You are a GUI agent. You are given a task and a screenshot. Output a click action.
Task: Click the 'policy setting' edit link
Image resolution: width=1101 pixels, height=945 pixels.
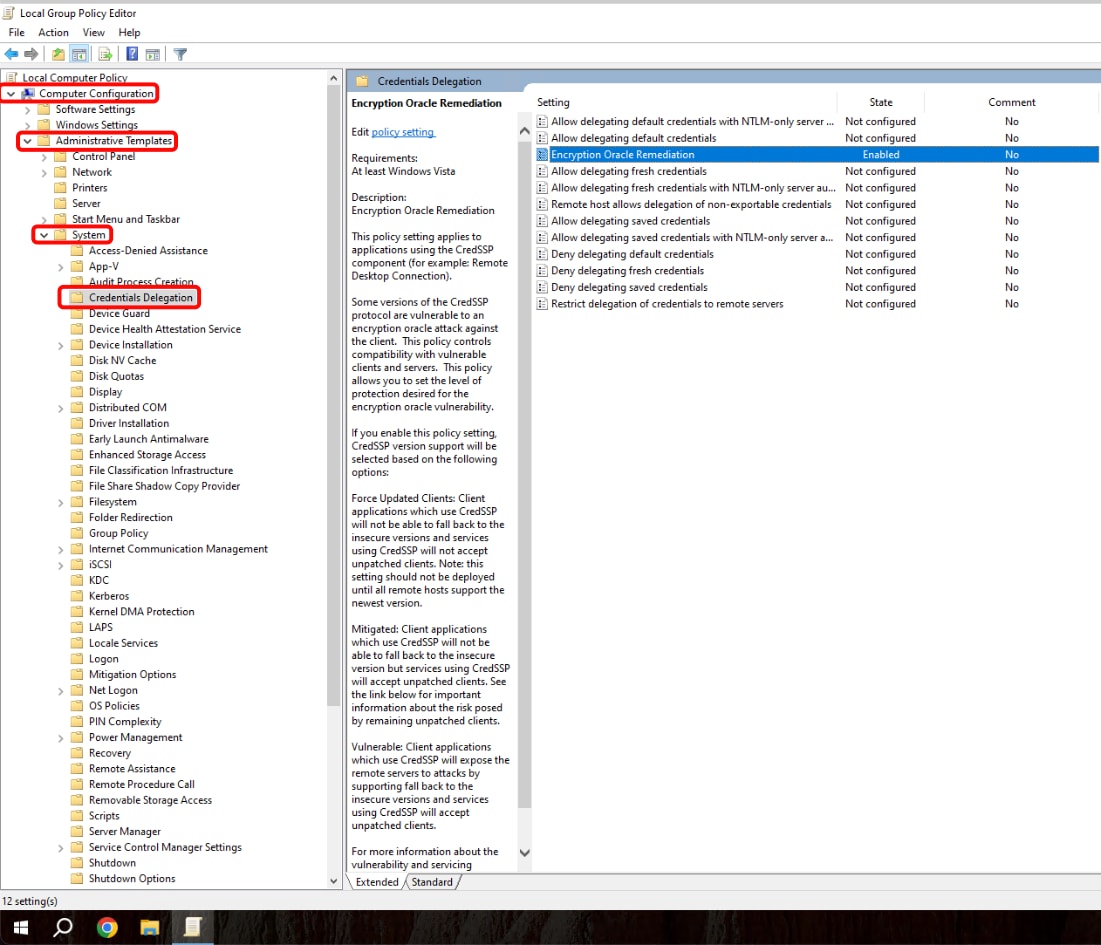click(403, 132)
